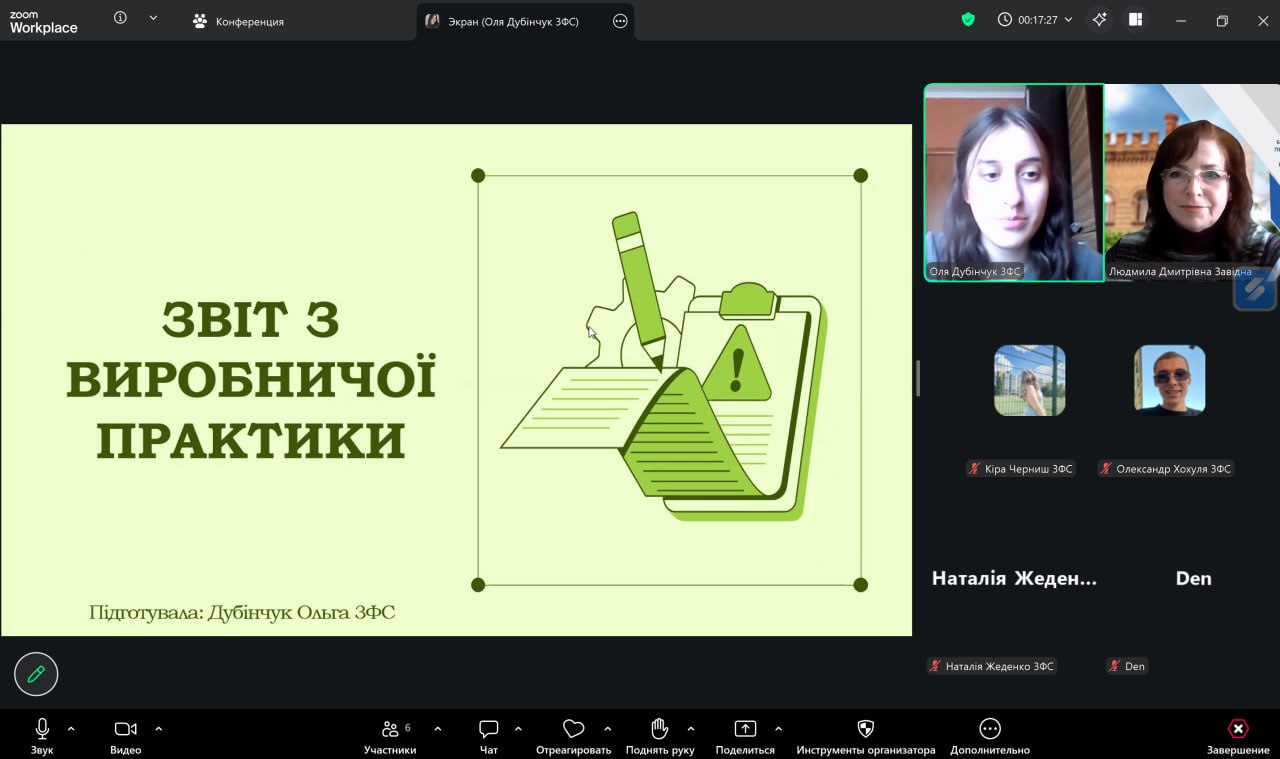Click the green encryption shield icon
The height and width of the screenshot is (759, 1280).
968,20
